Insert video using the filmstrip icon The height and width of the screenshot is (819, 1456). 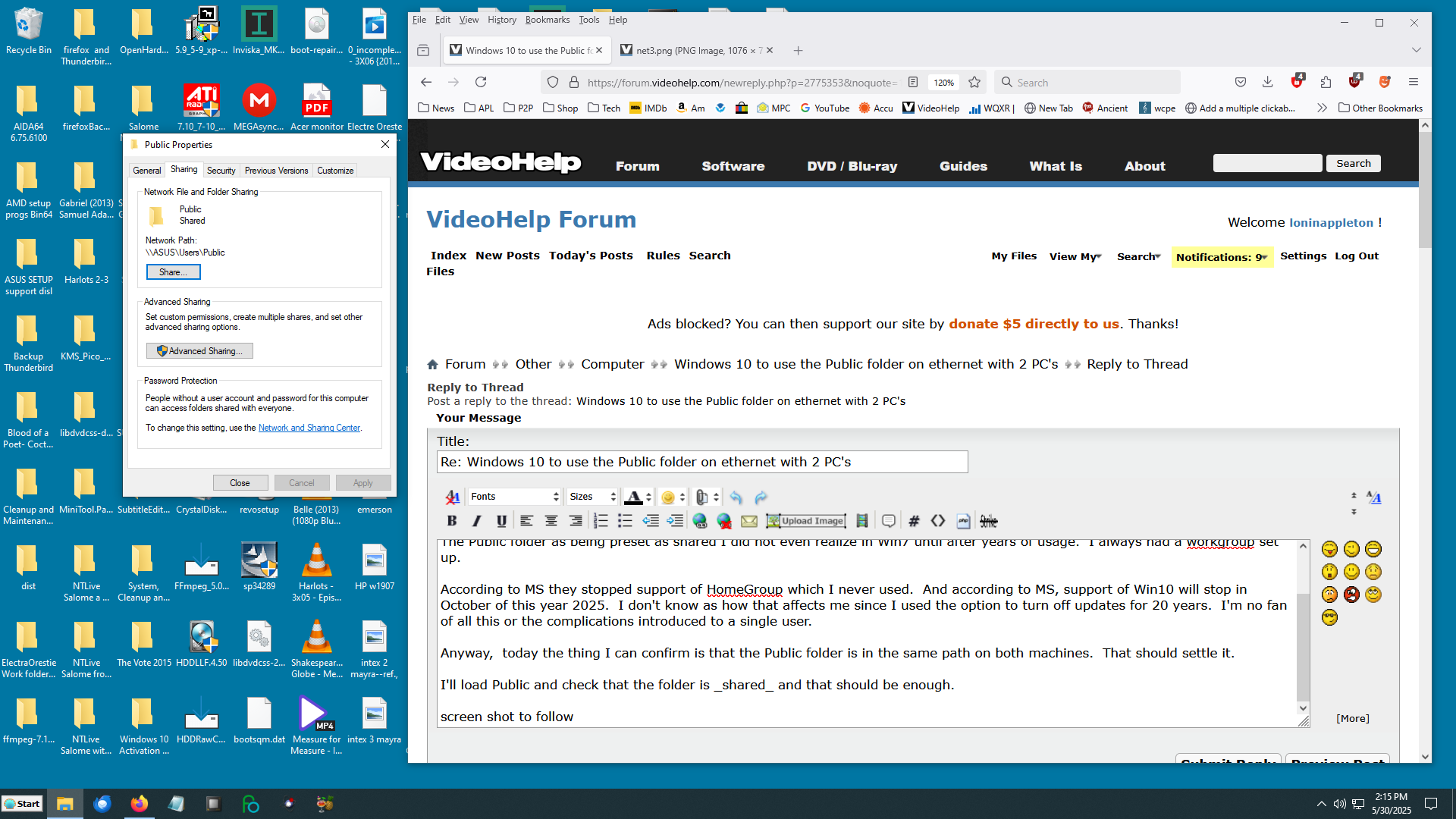pyautogui.click(x=861, y=521)
